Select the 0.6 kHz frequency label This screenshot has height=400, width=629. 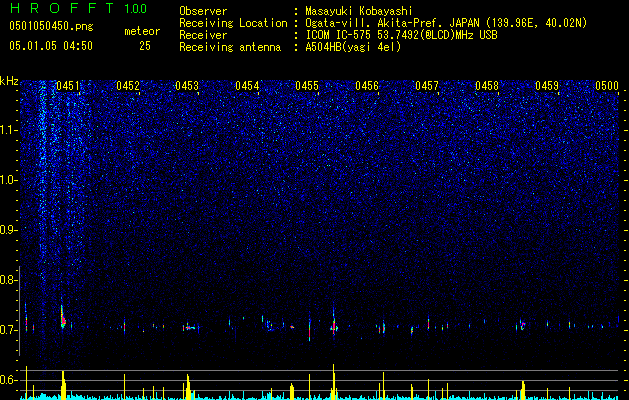(x=8, y=380)
